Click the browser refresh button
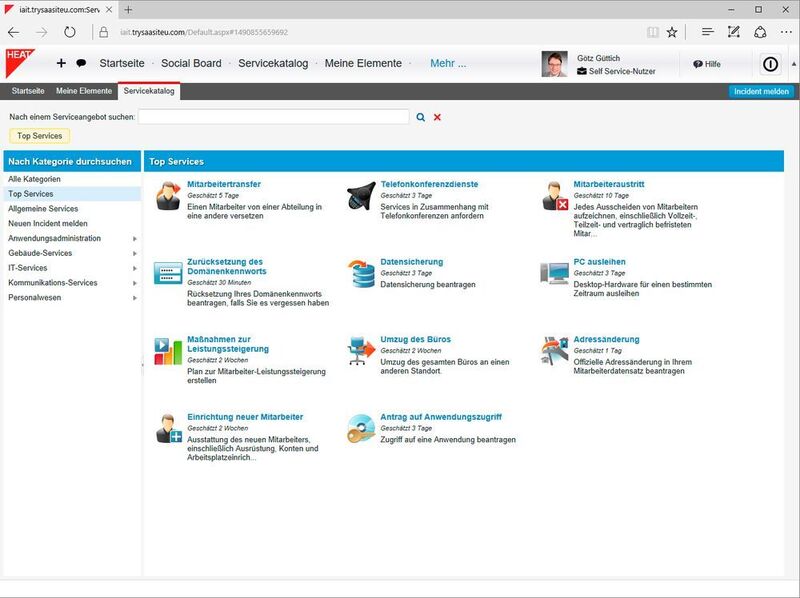The width and height of the screenshot is (800, 598). [x=69, y=32]
